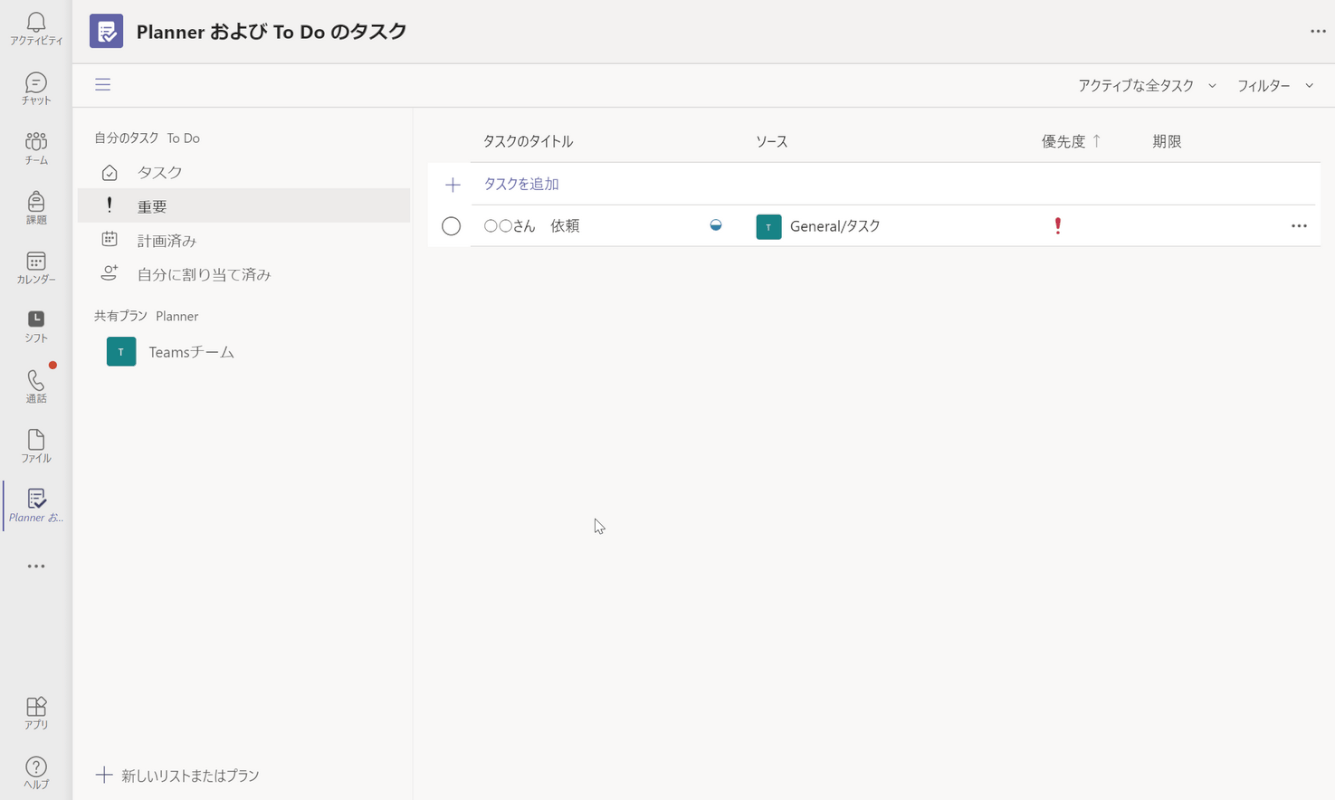Mark ○○さん 依頼 task as complete
Image resolution: width=1335 pixels, height=800 pixels.
[x=451, y=226]
